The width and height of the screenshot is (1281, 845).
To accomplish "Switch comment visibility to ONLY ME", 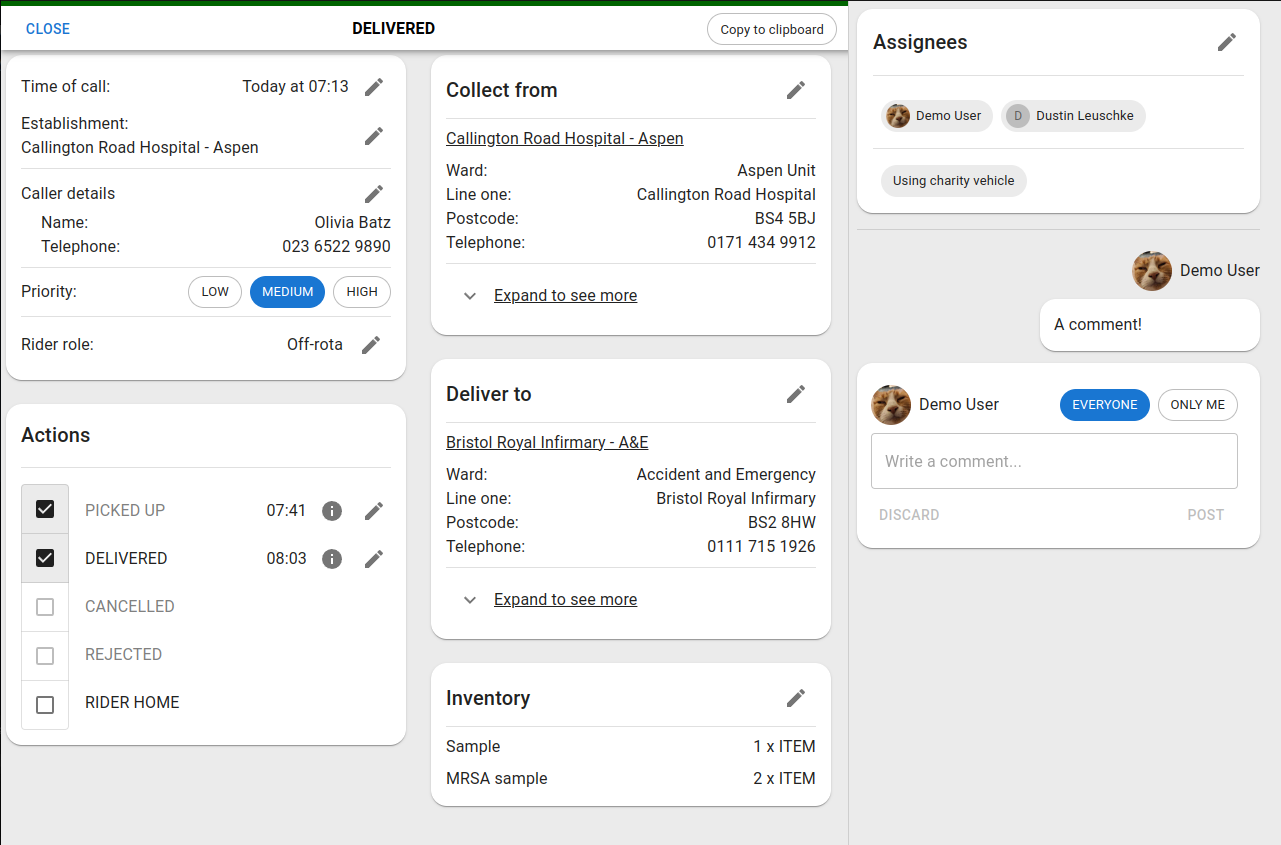I will (x=1197, y=404).
